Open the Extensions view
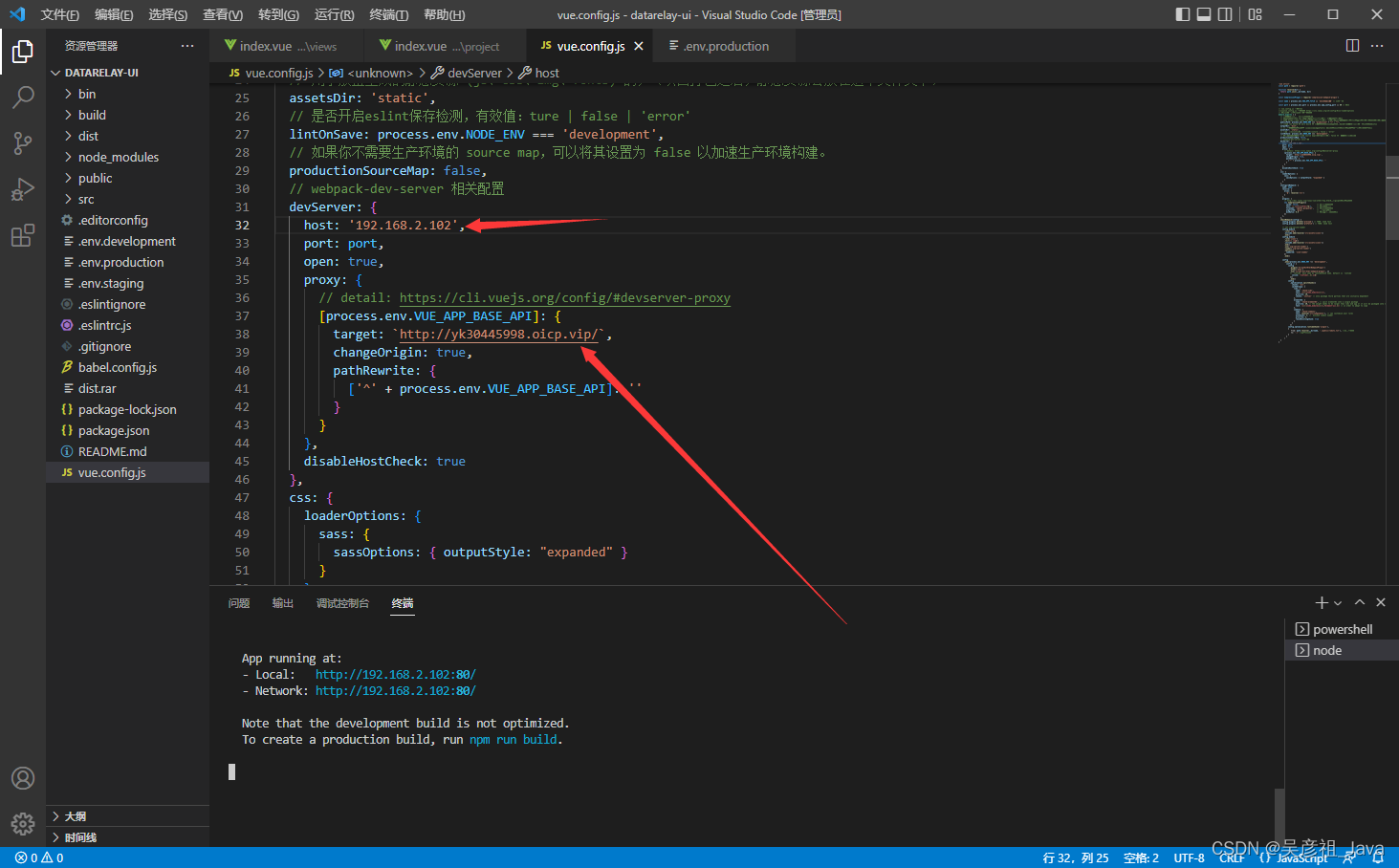The height and width of the screenshot is (868, 1399). 23,235
